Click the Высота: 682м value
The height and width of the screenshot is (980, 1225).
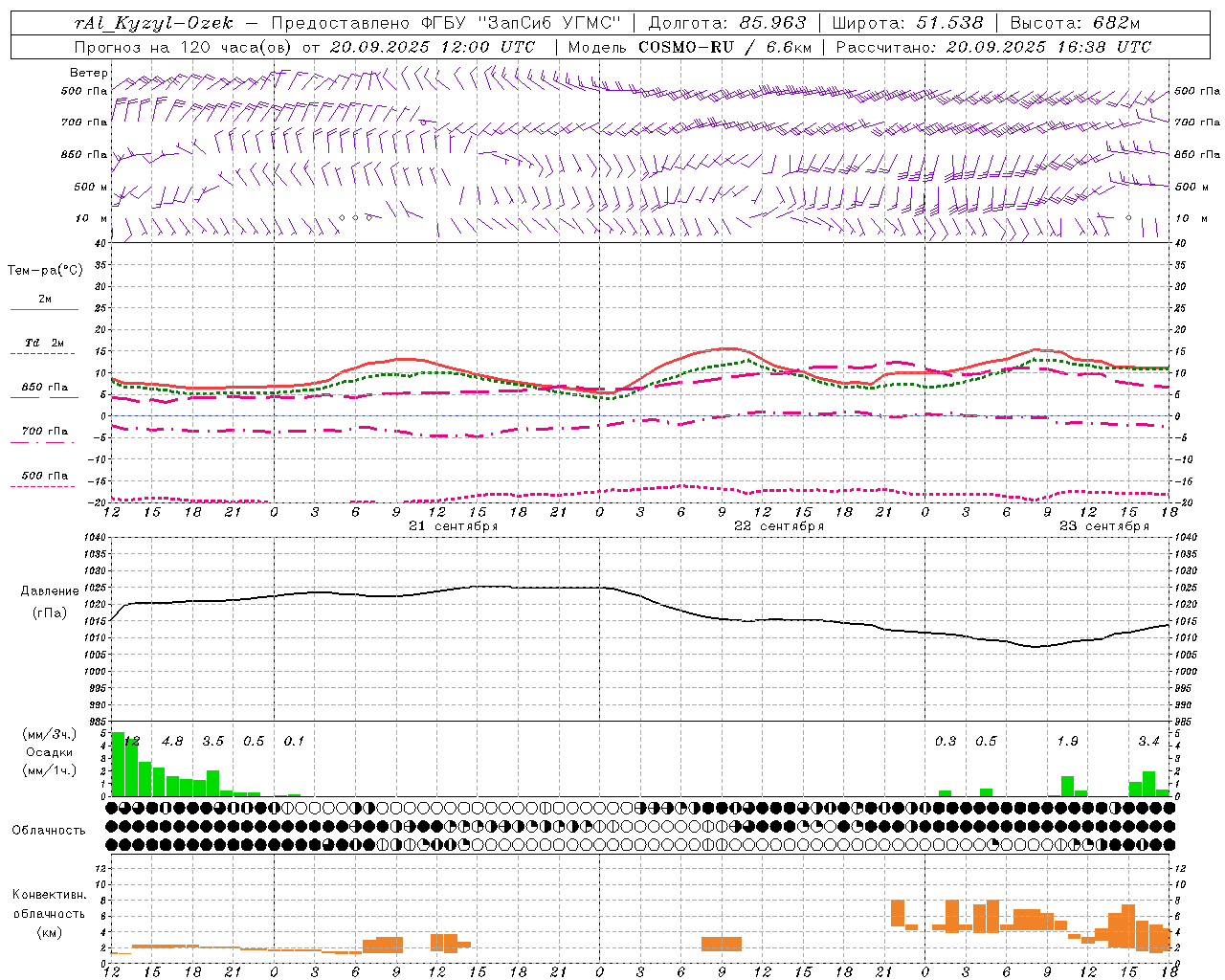pos(1076,23)
